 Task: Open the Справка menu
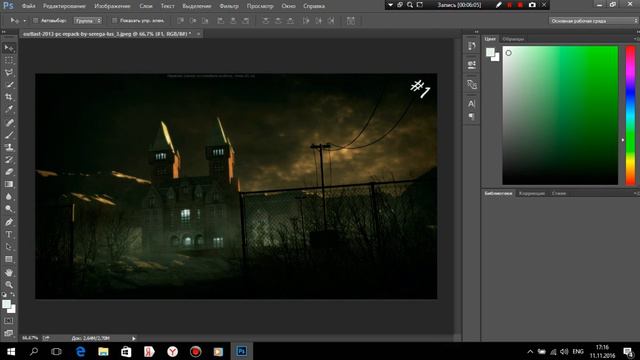tap(314, 6)
